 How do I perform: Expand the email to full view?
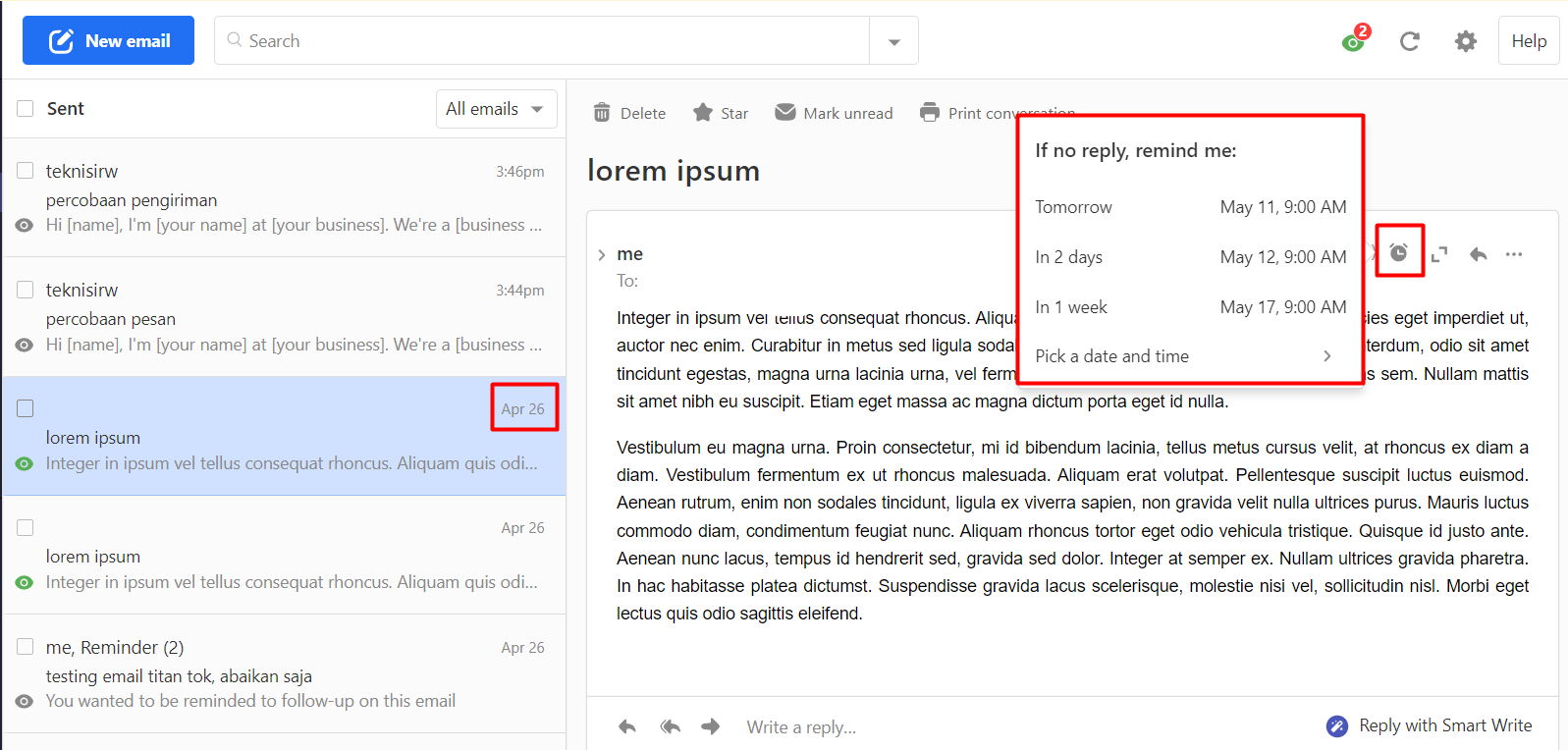point(1439,254)
